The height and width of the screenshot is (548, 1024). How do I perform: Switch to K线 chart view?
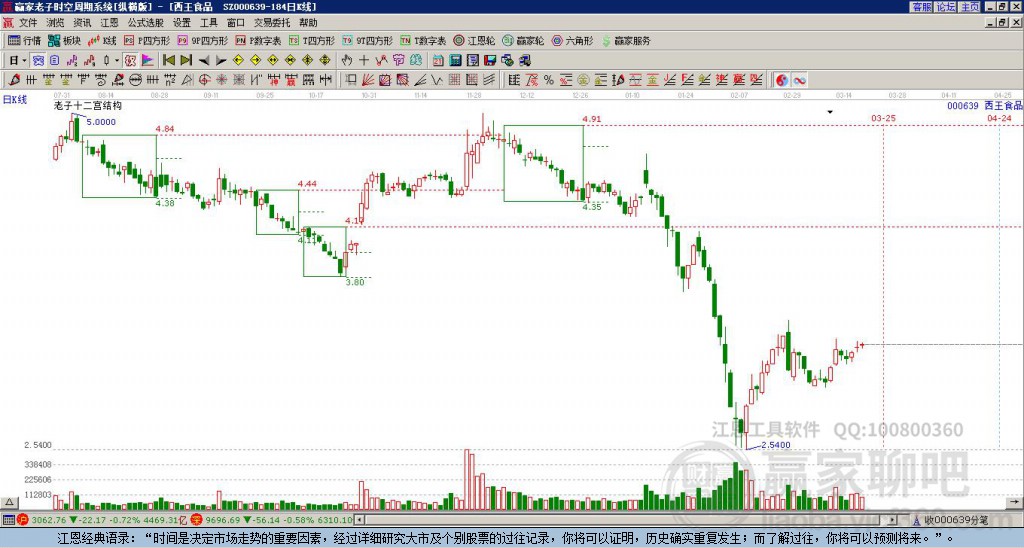point(102,40)
